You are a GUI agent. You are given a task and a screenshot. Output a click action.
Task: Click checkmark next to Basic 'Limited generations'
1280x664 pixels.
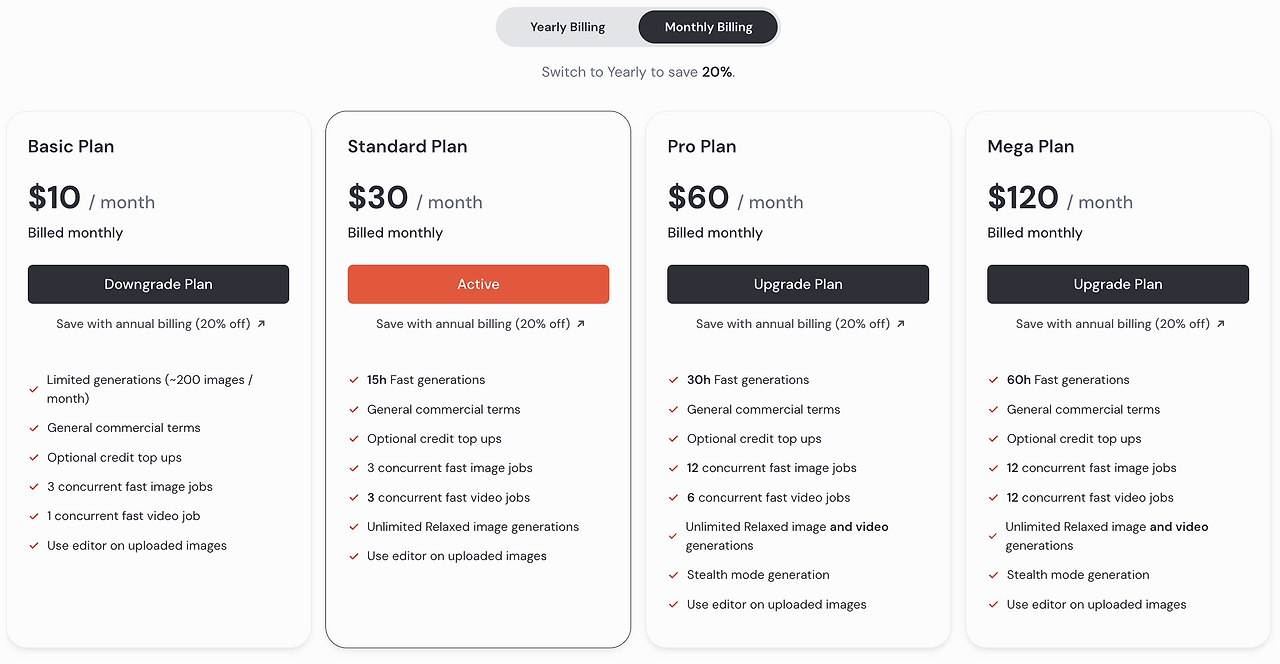[x=34, y=389]
